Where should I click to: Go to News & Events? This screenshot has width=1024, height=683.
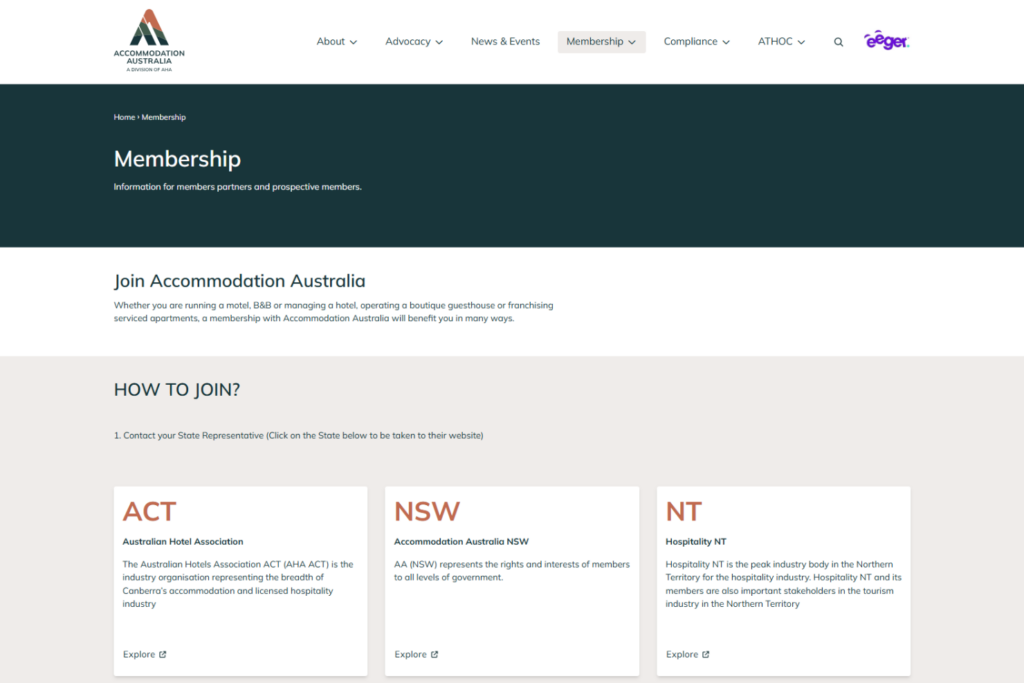click(x=505, y=41)
